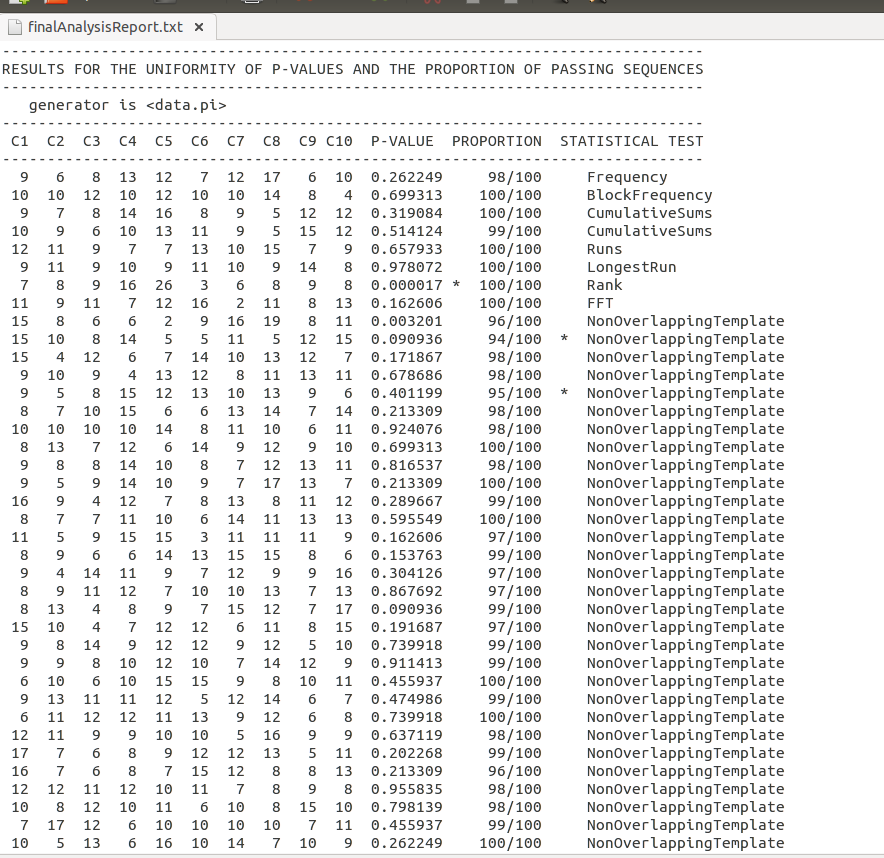This screenshot has width=884, height=858.
Task: Click the p-value 0.474986
Action: tap(406, 700)
